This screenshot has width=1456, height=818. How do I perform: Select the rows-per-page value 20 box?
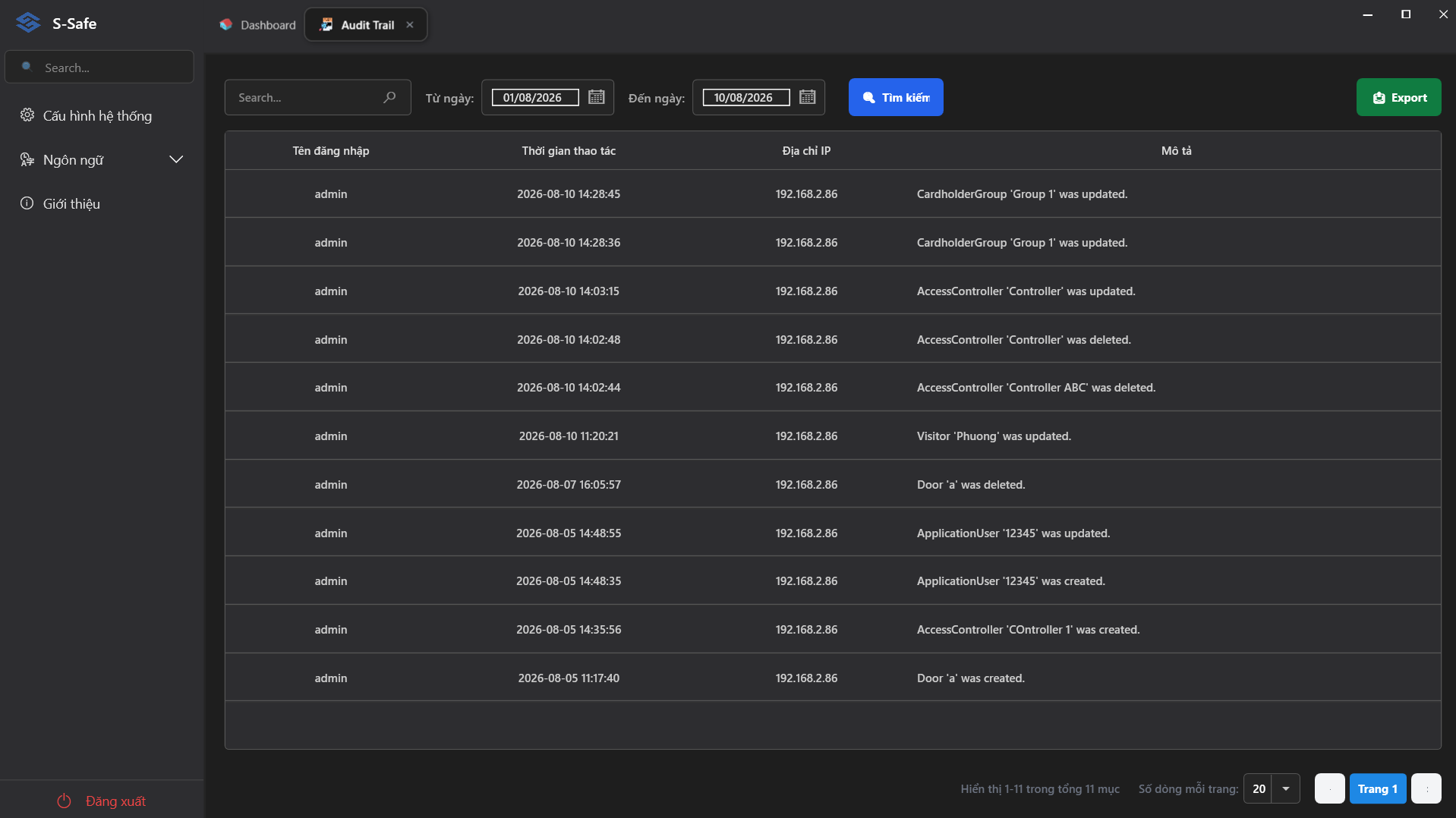[1259, 789]
